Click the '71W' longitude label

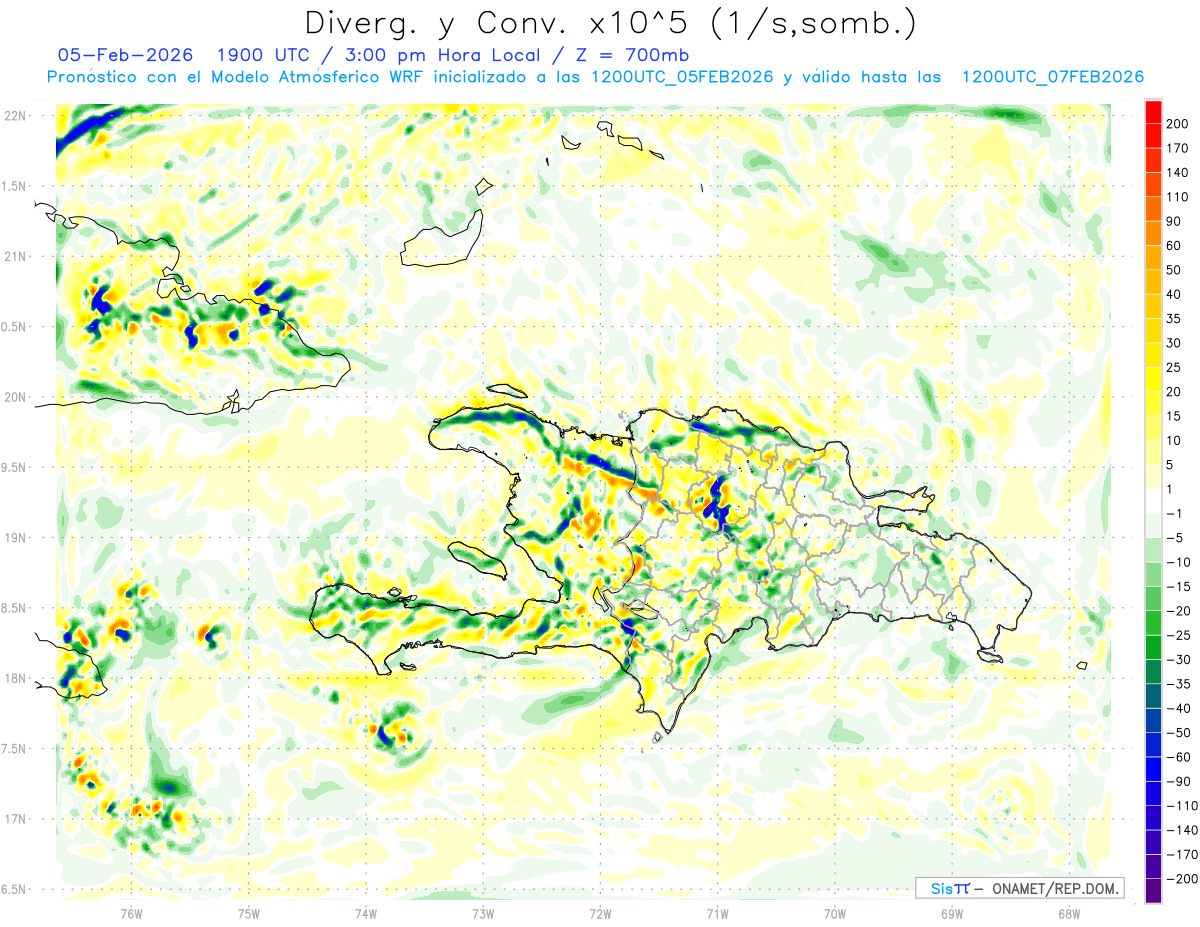[x=717, y=914]
